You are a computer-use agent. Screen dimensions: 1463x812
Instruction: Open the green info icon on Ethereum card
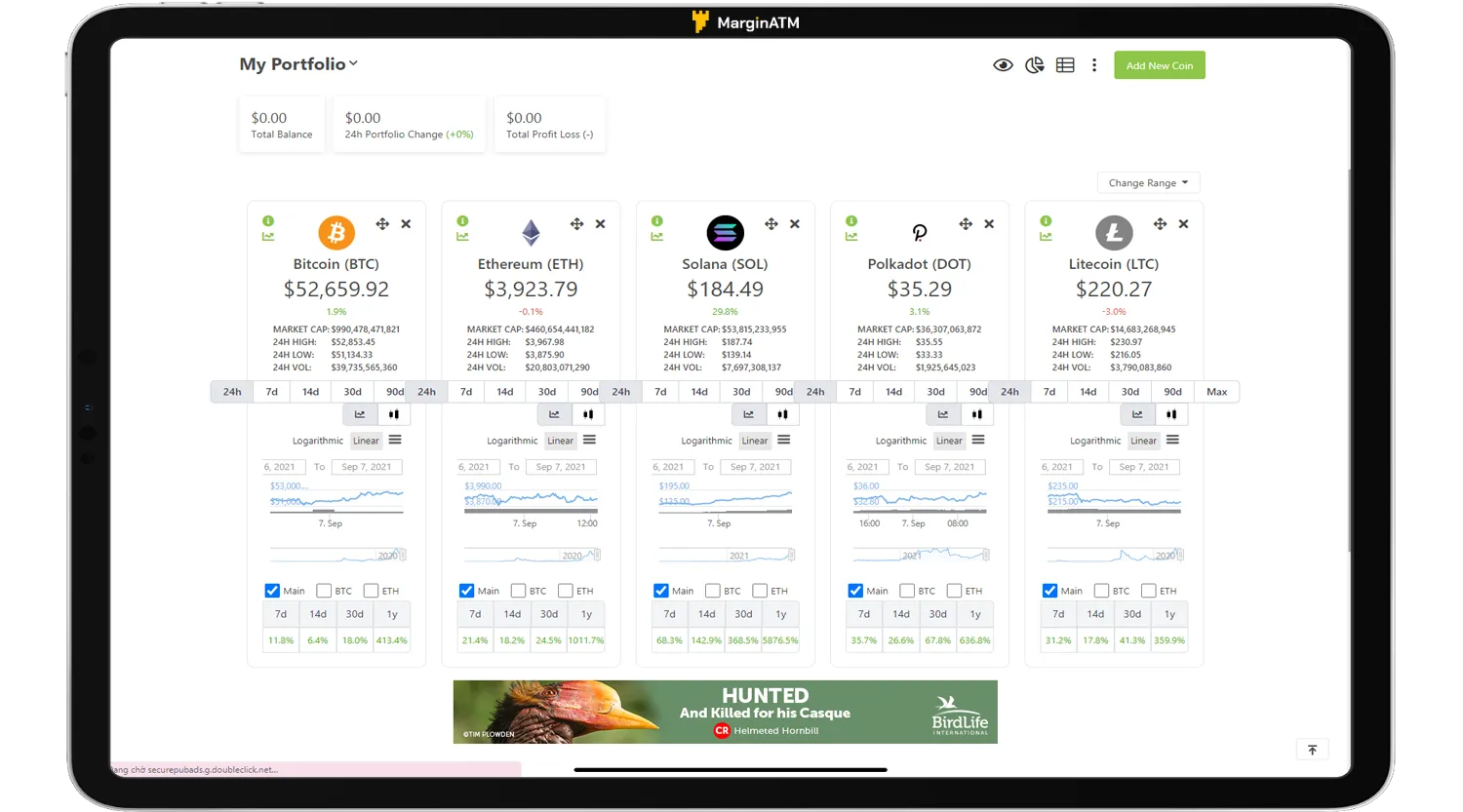(462, 221)
